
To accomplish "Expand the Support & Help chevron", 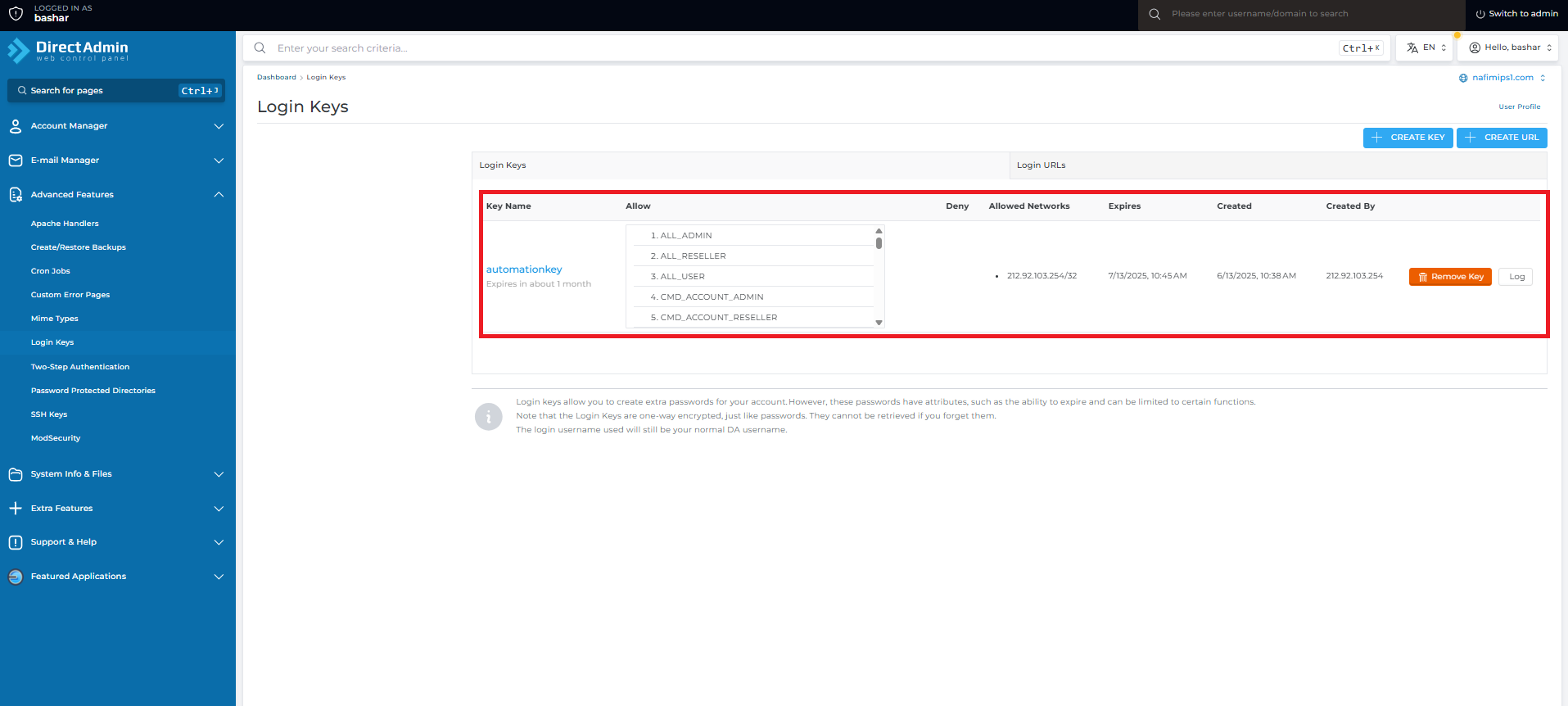I will pos(219,542).
